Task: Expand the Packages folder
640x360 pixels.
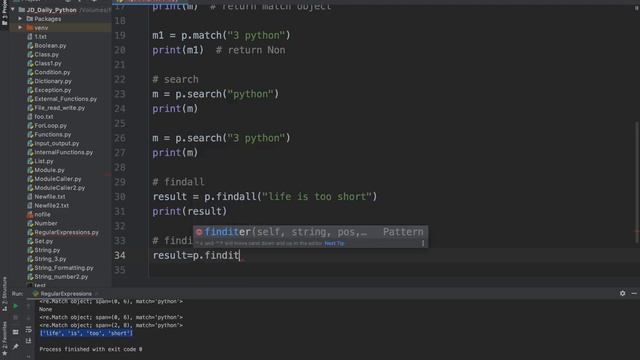Action: (x=20, y=19)
